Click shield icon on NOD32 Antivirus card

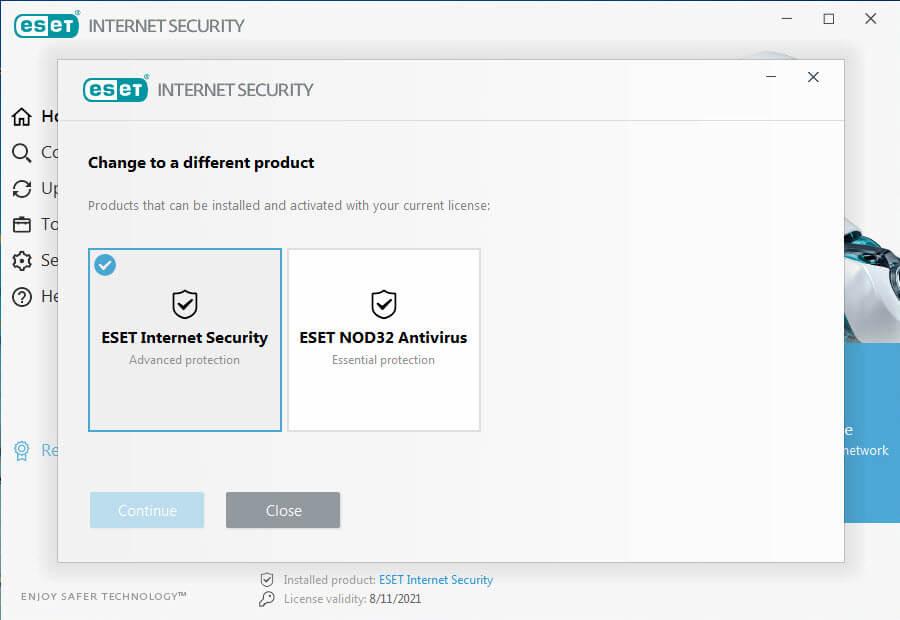point(383,304)
